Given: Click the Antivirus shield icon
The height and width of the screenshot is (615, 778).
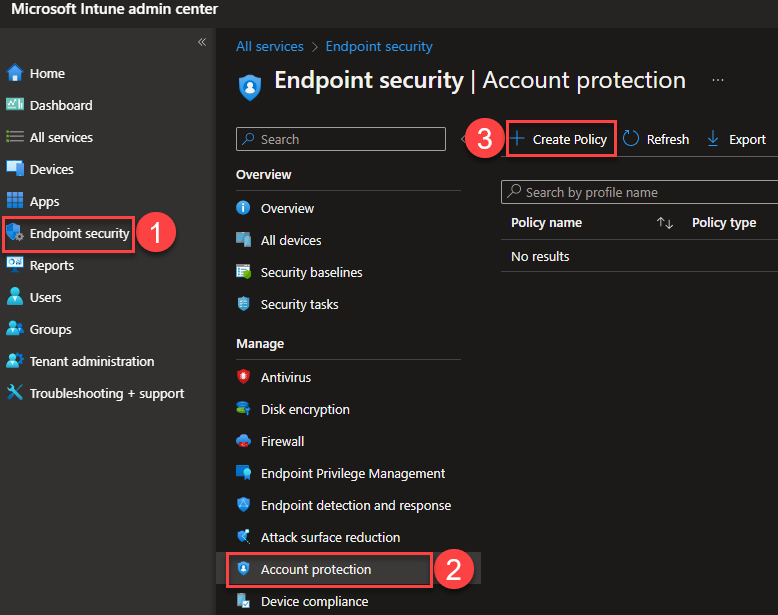Looking at the screenshot, I should tap(243, 377).
